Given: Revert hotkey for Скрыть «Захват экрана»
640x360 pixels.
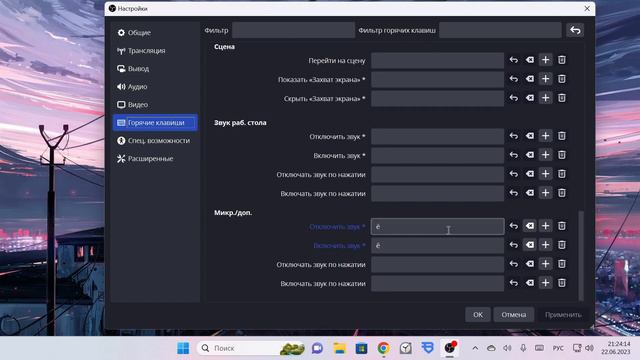Looking at the screenshot, I should click(513, 98).
